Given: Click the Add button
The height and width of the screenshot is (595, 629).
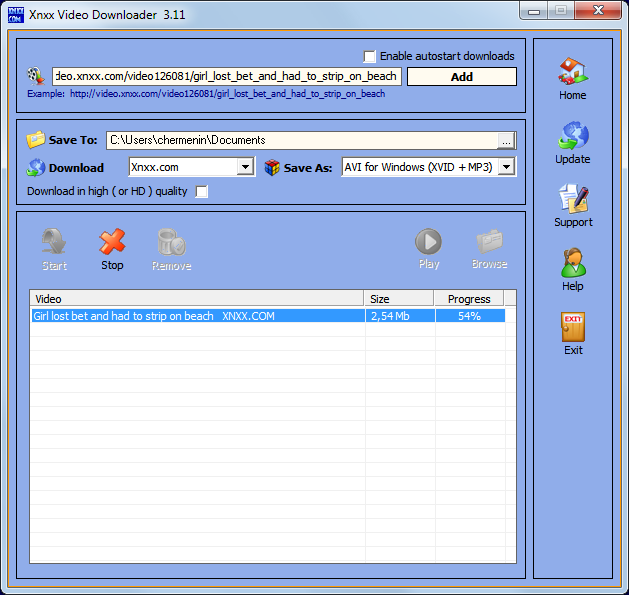Looking at the screenshot, I should [462, 77].
